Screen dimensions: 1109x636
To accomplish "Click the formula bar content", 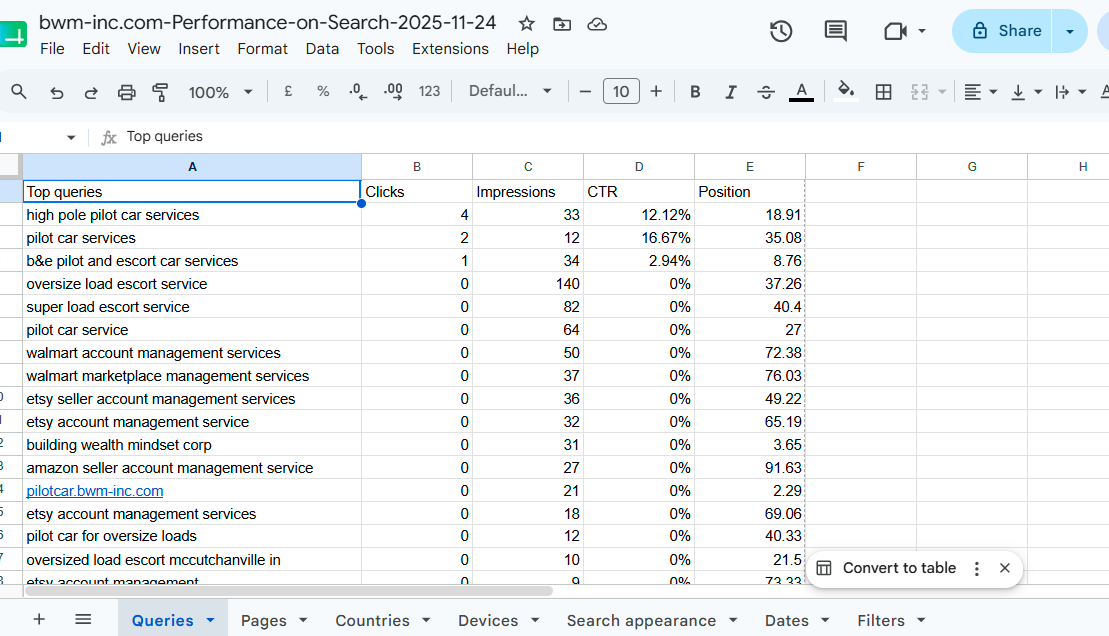I will click(x=165, y=137).
